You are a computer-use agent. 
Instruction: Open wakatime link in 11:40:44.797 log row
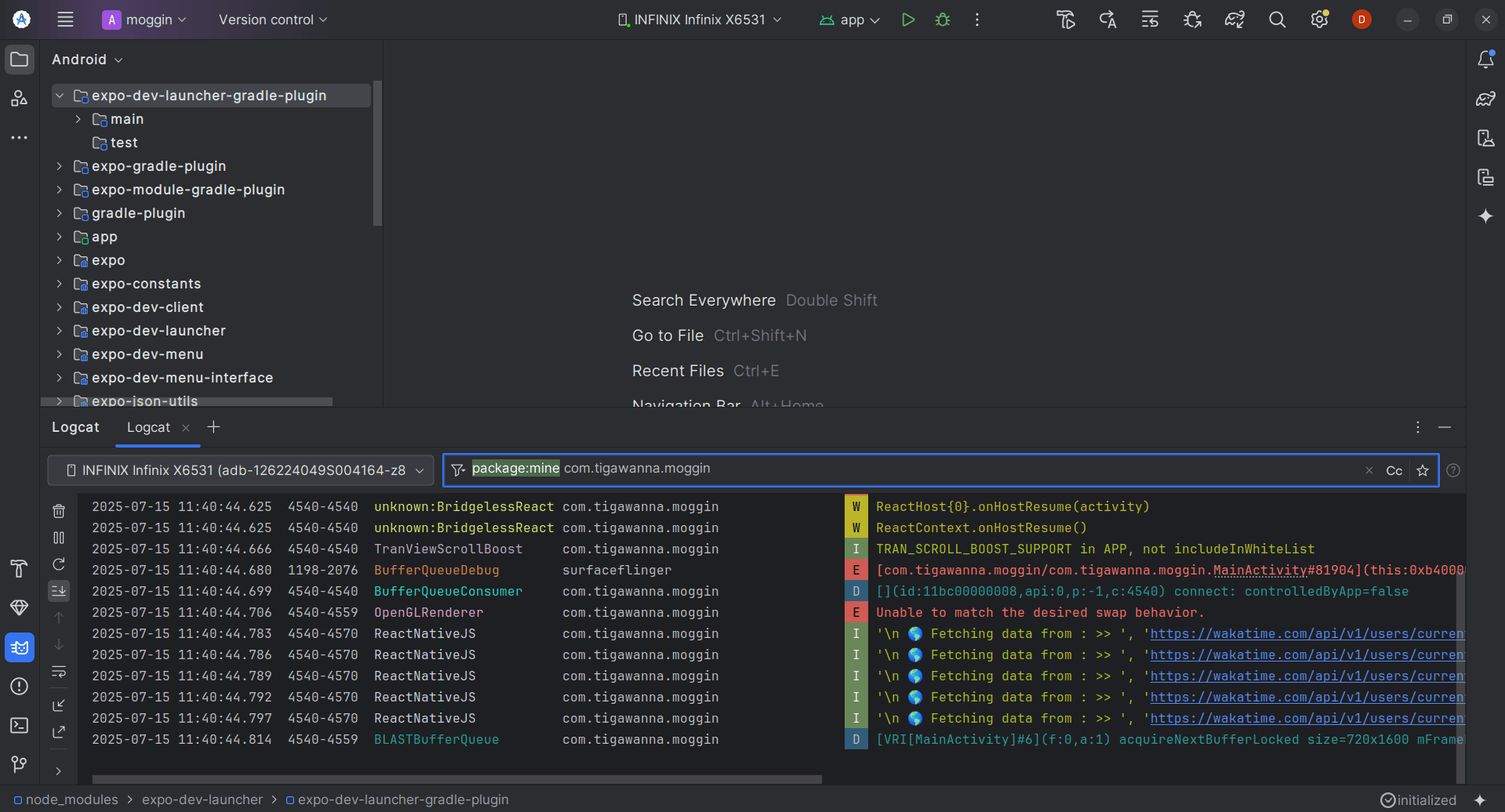[1307, 718]
